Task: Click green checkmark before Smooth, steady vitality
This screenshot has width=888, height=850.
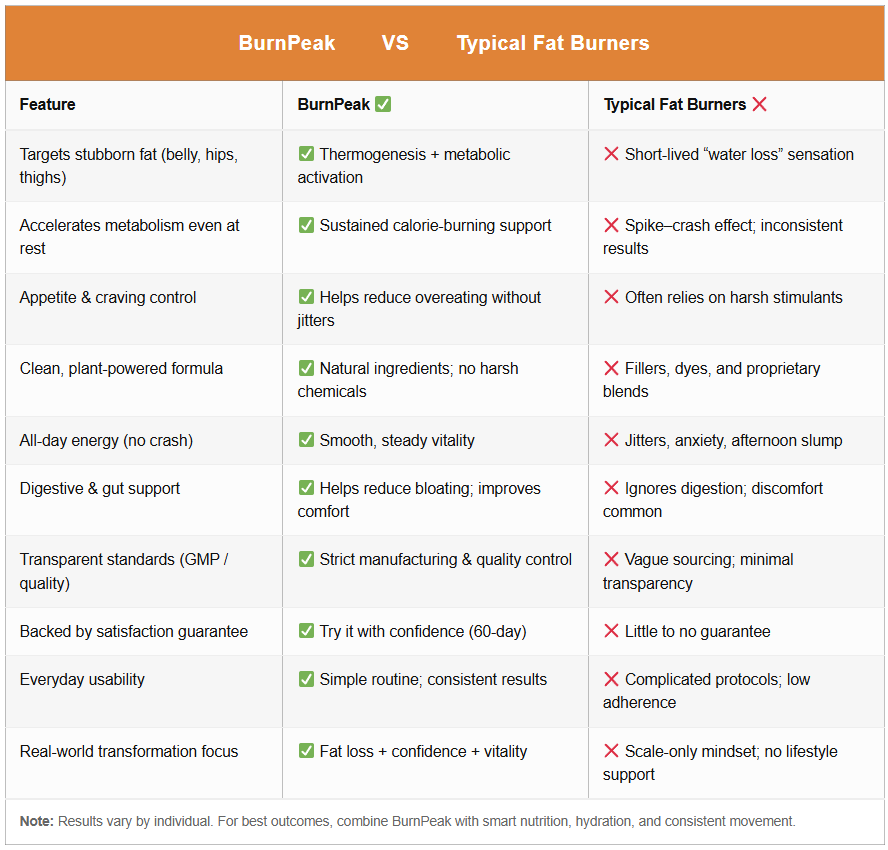Action: coord(306,441)
